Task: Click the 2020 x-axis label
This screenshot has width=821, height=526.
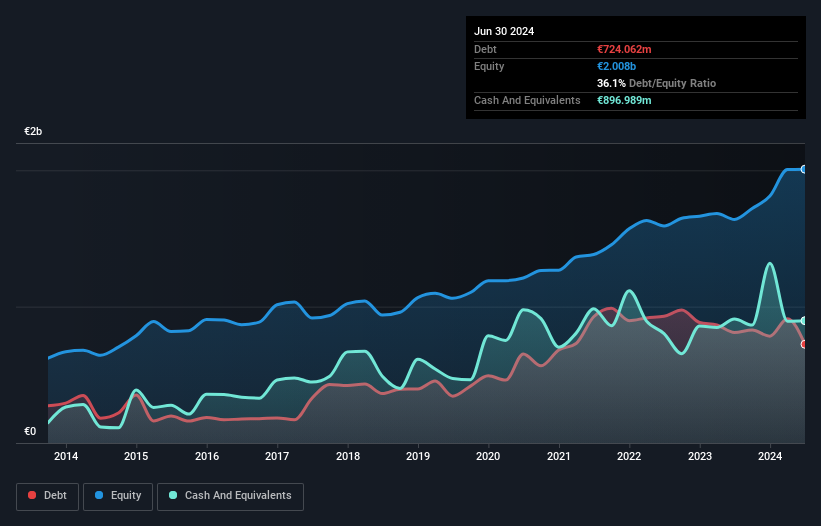Action: click(x=488, y=456)
